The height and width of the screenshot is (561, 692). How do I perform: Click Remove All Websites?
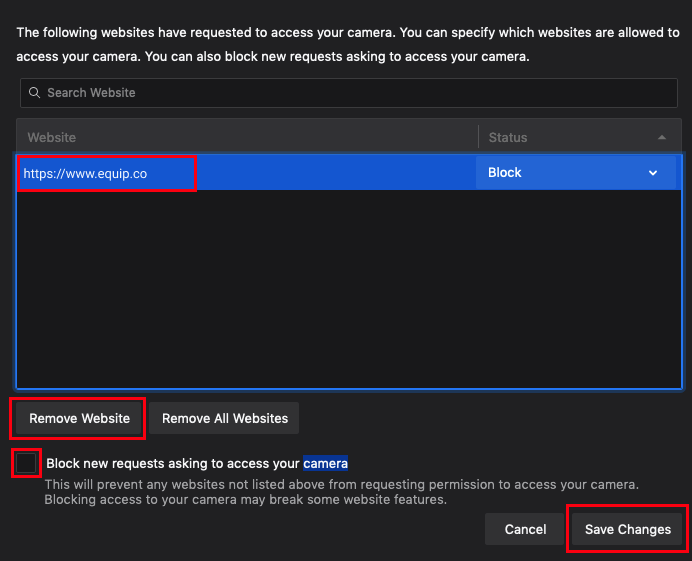(225, 418)
